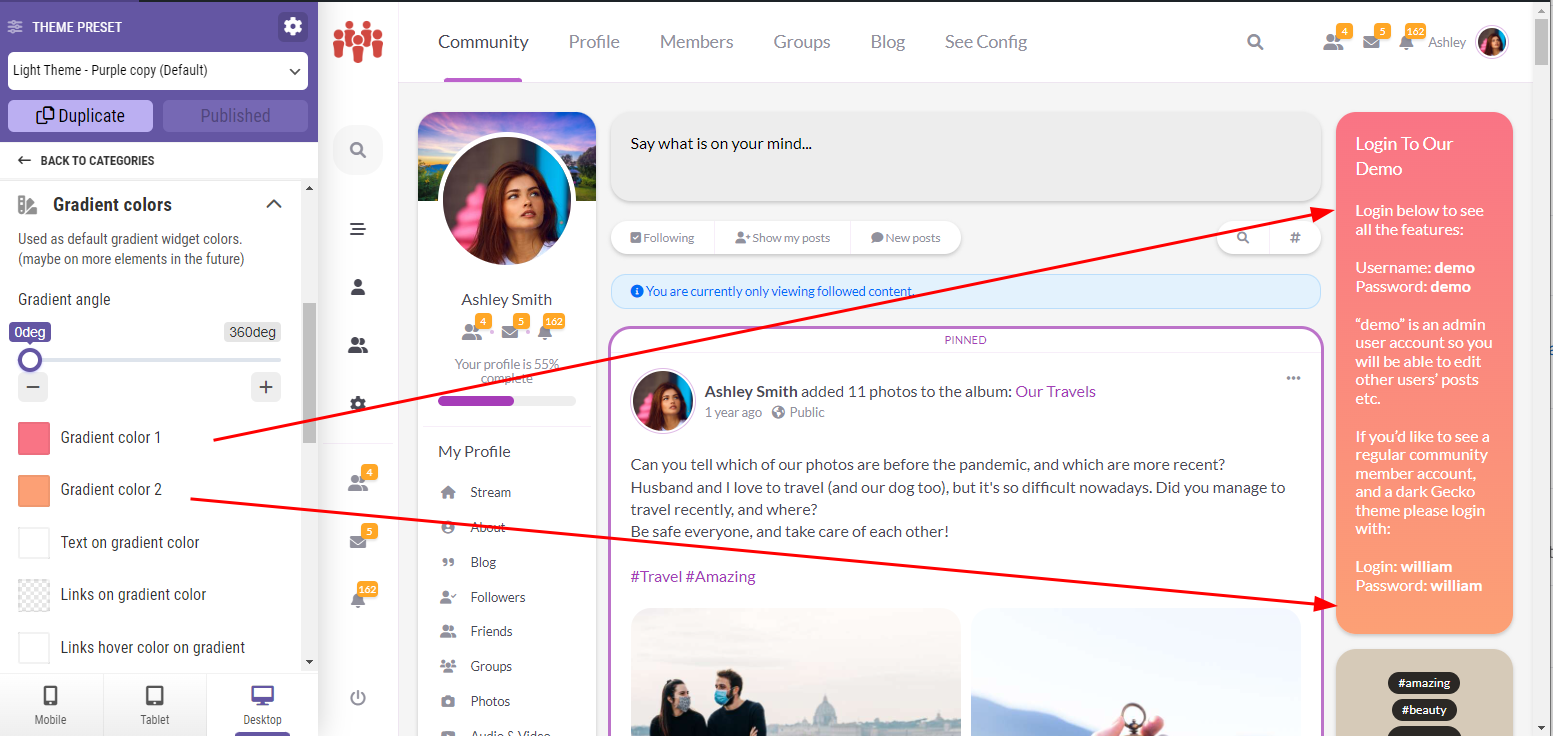Viewport: 1553px width, 736px height.
Task: Click the #Amazing hashtag in post
Action: click(x=721, y=576)
